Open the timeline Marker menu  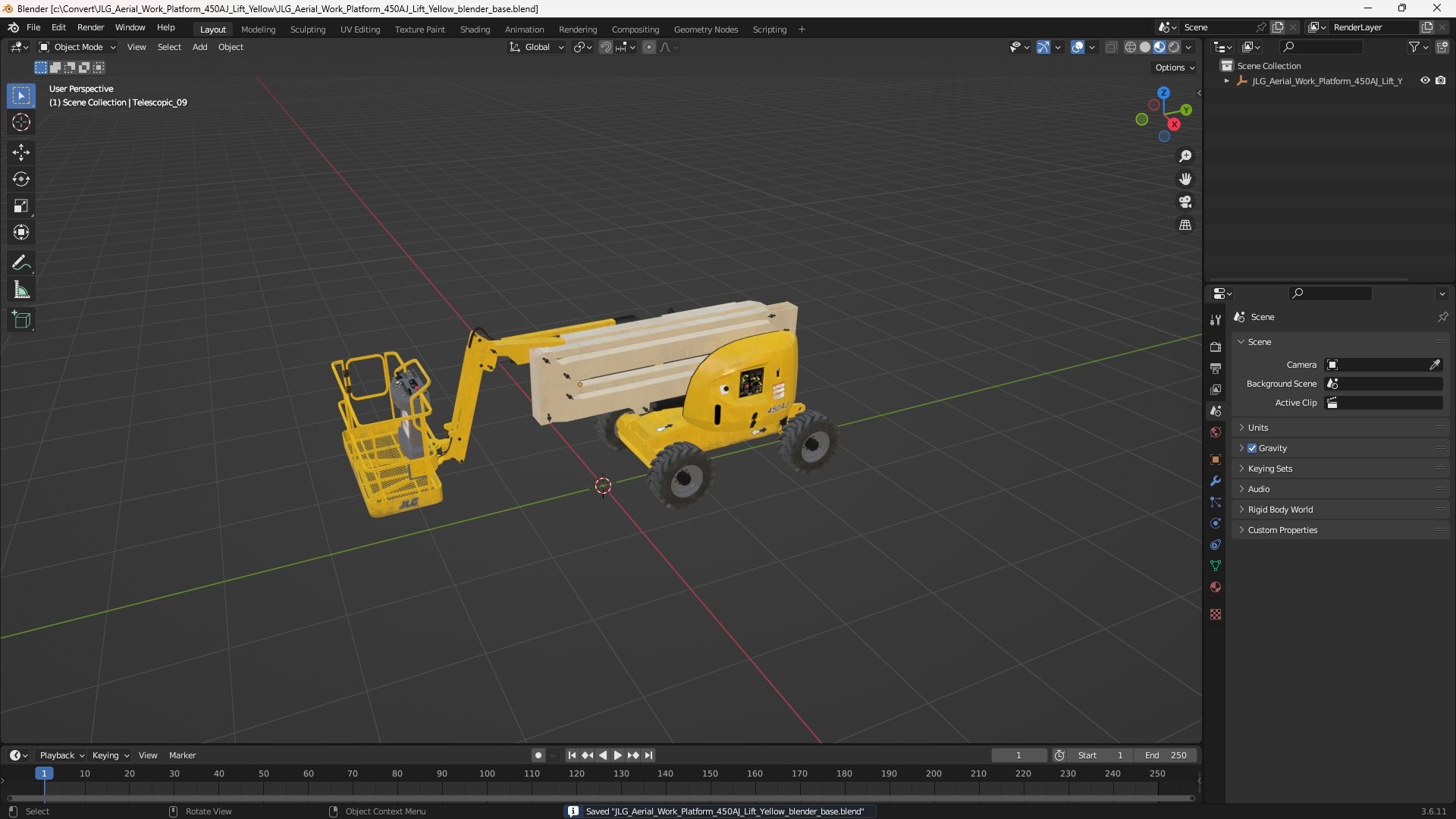coord(182,755)
